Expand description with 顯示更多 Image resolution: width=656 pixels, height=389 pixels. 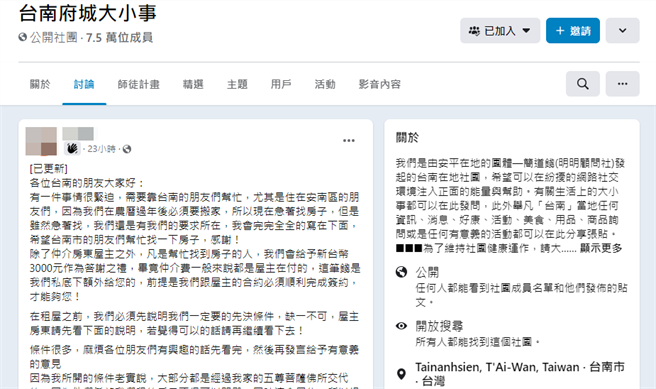pos(601,248)
